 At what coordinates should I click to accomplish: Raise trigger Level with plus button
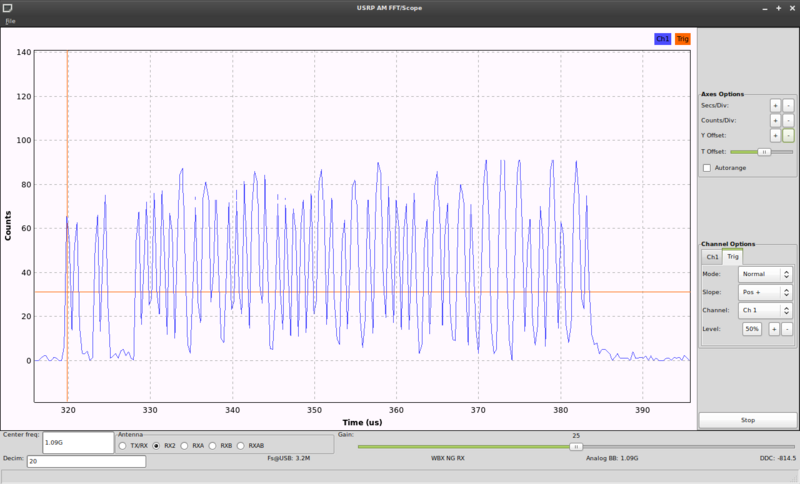pyautogui.click(x=773, y=329)
